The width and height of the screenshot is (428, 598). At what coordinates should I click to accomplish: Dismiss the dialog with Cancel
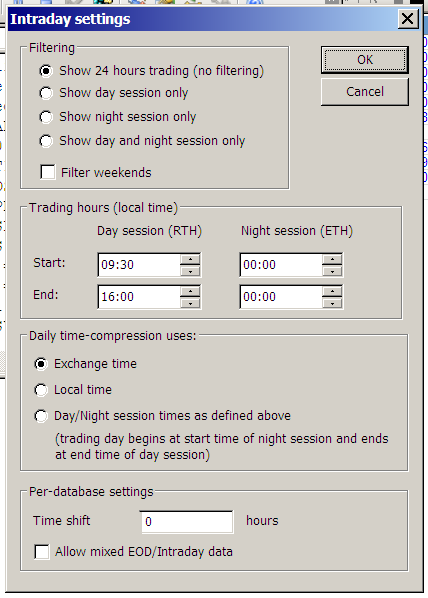pos(365,92)
